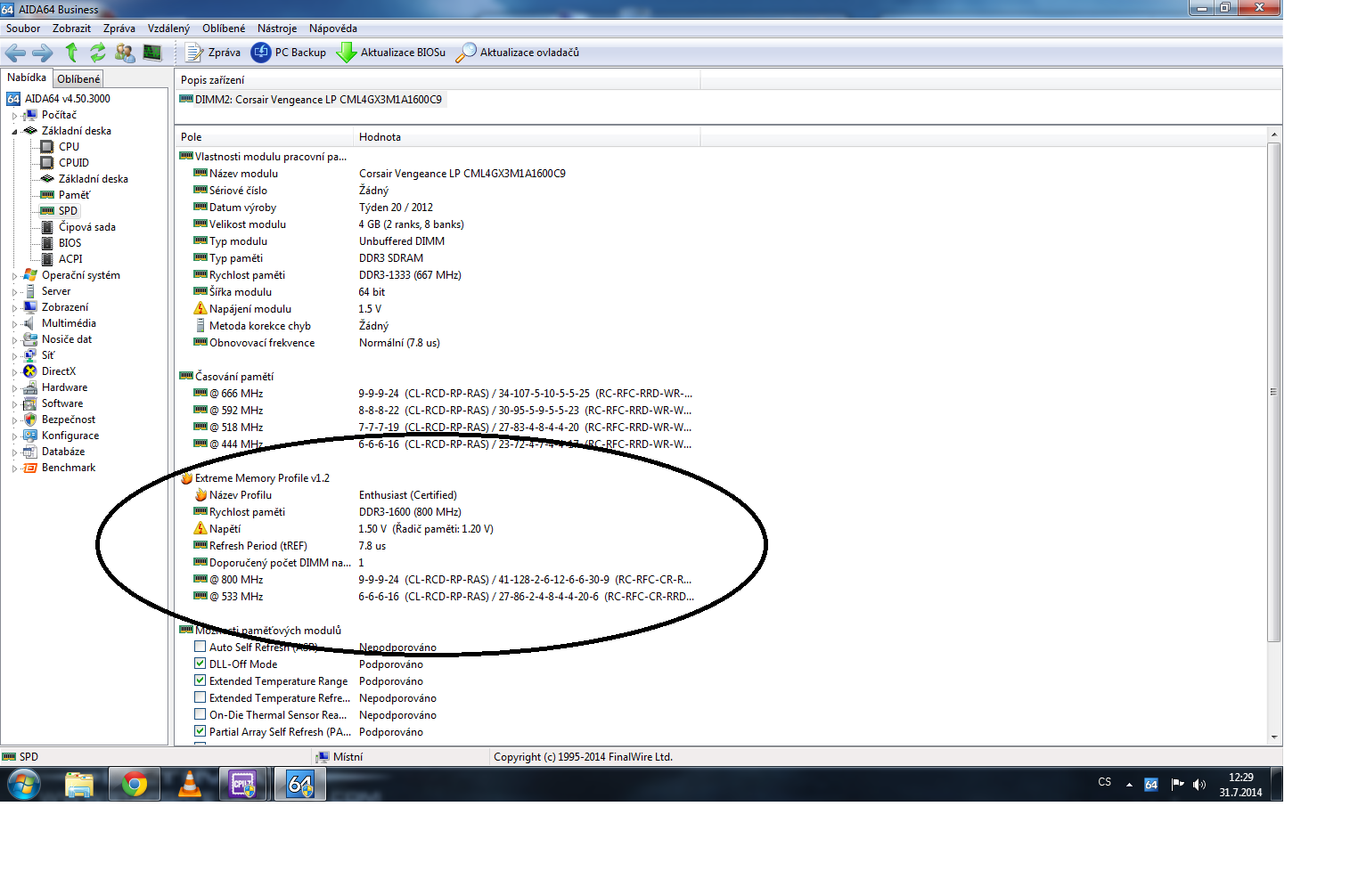1358x896 pixels.
Task: Expand the Nosiče dat tree node
Action: (x=14, y=340)
